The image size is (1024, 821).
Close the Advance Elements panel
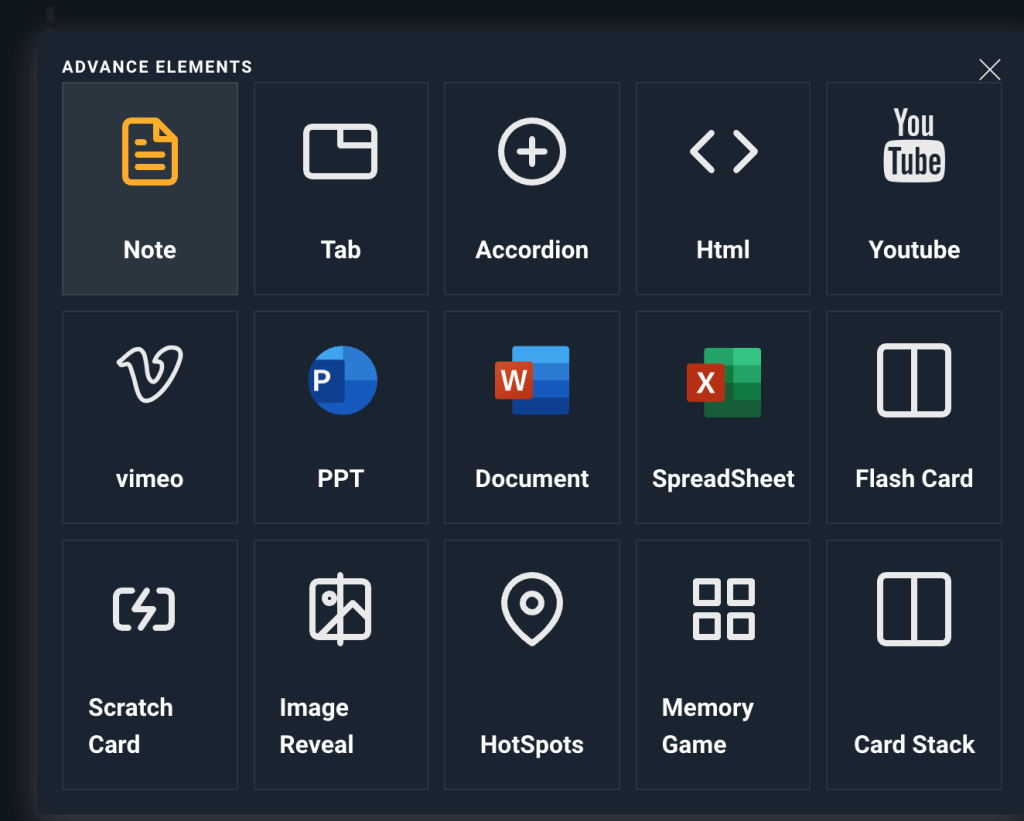click(989, 69)
